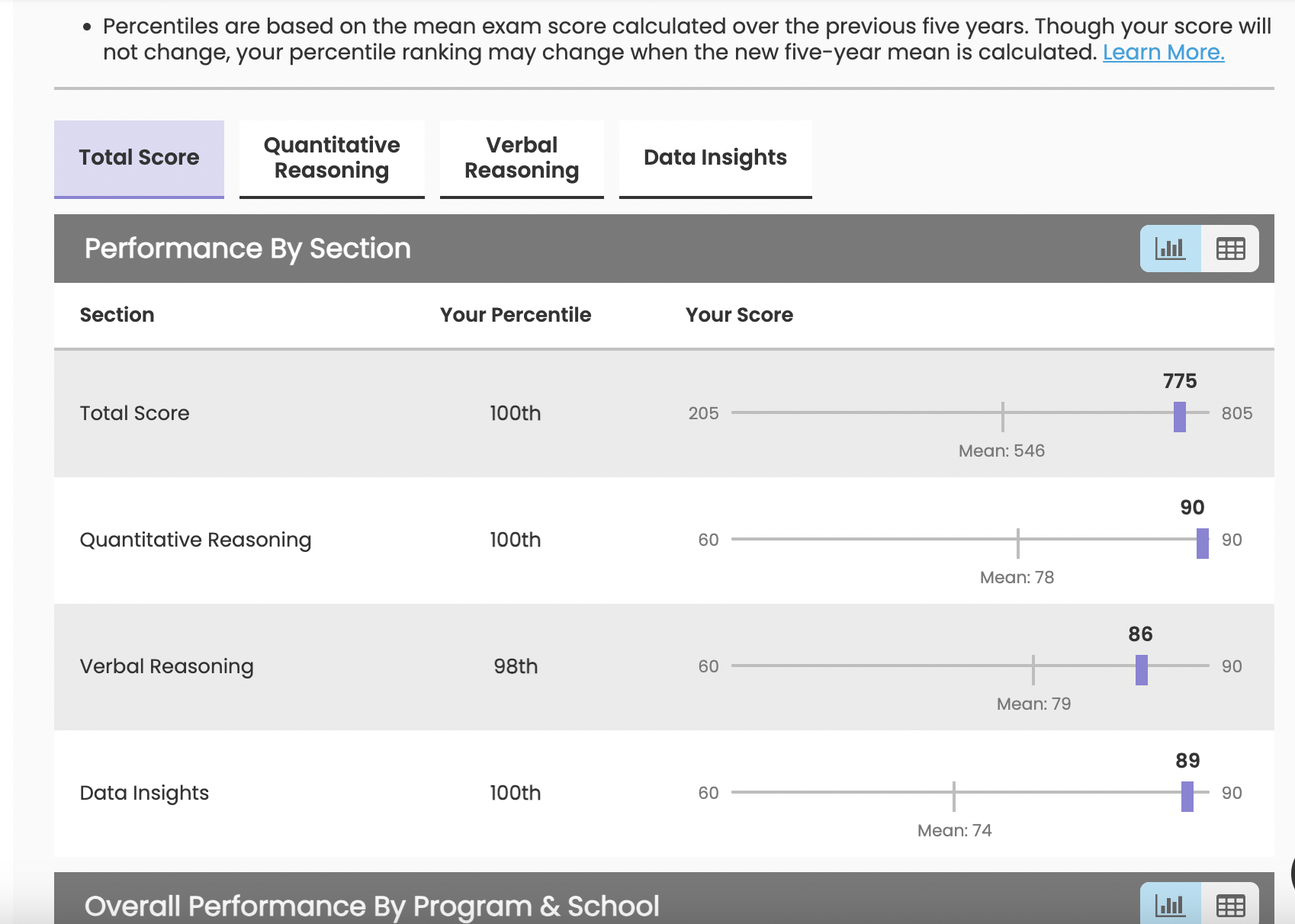This screenshot has height=924, width=1295.
Task: Go to the Data Insights tab
Action: pos(715,158)
